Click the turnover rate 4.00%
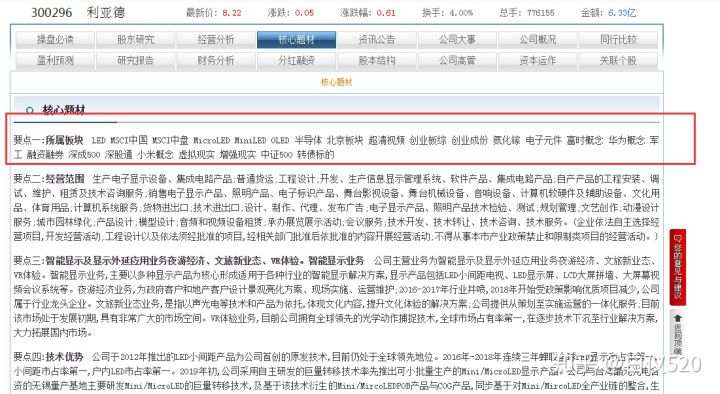 click(x=461, y=13)
